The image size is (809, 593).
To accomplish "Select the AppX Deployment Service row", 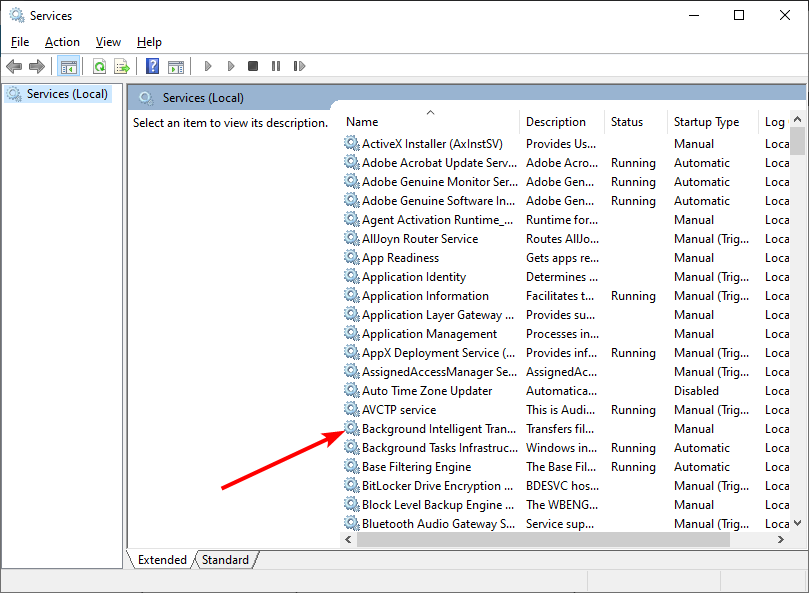I will (x=565, y=352).
